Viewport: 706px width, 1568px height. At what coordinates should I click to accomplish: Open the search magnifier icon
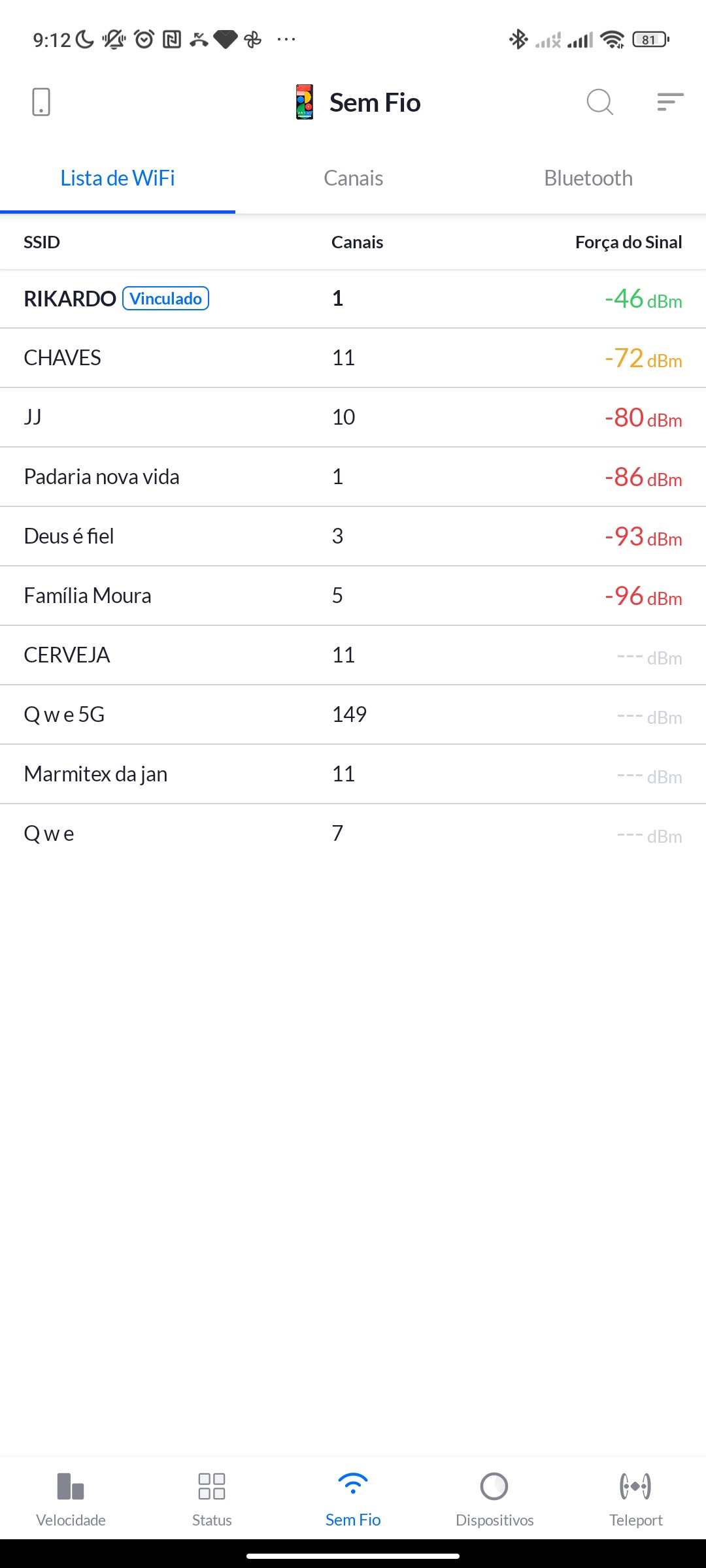(x=599, y=102)
